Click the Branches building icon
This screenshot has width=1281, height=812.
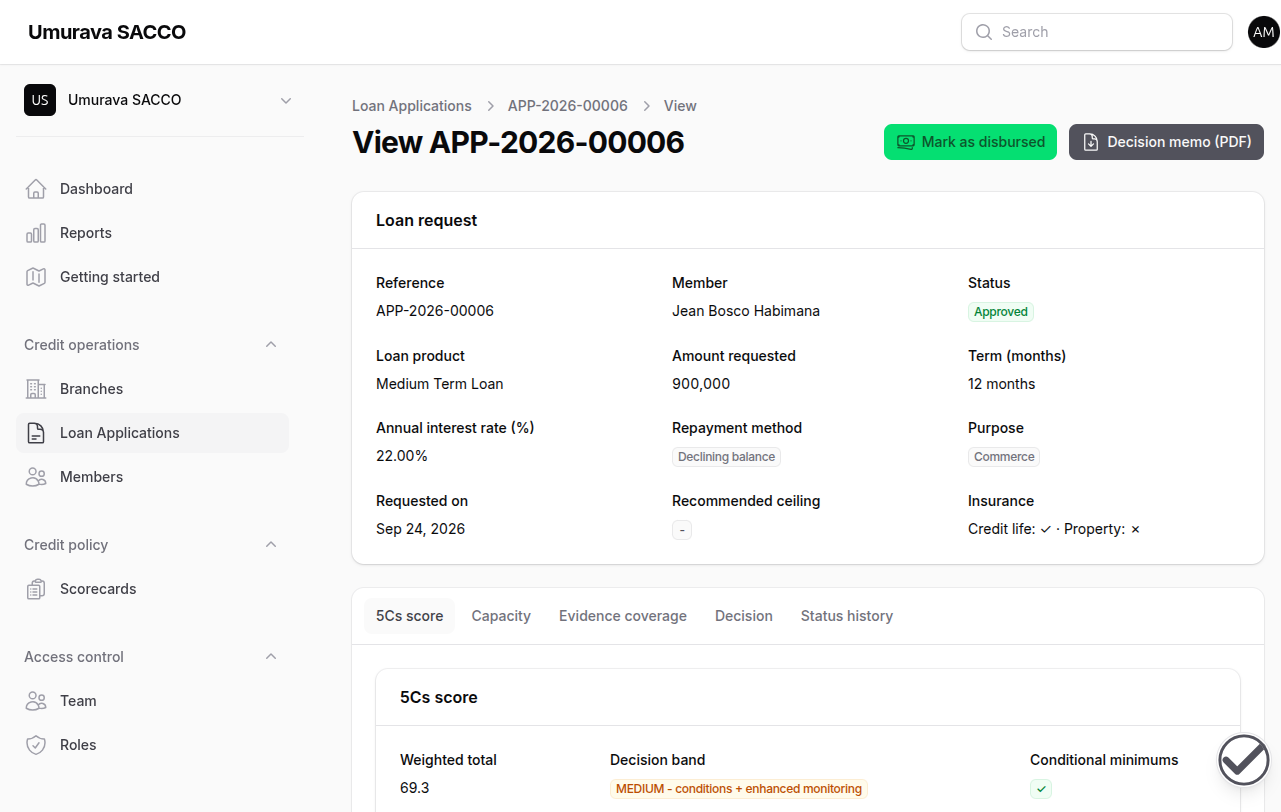pos(36,389)
